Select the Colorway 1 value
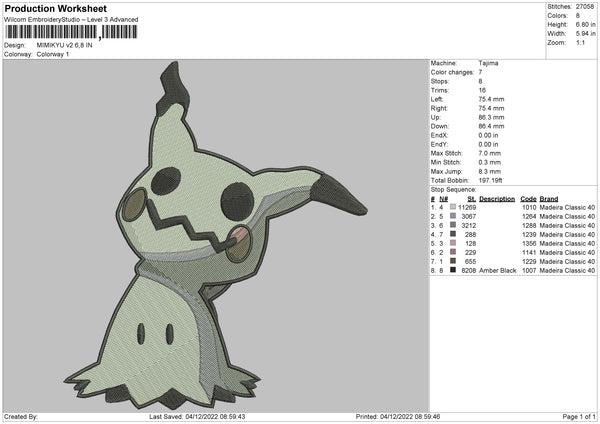This screenshot has width=600, height=424. click(53, 54)
